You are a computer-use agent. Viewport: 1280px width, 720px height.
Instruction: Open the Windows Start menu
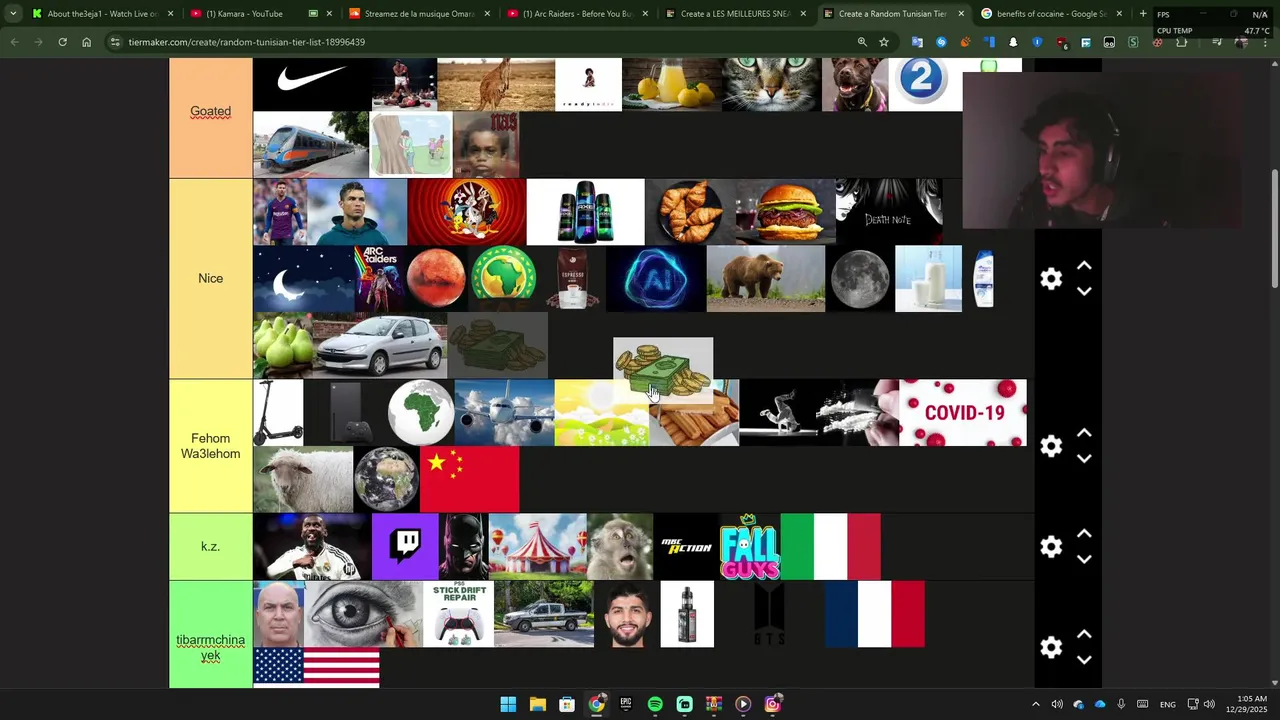[508, 704]
